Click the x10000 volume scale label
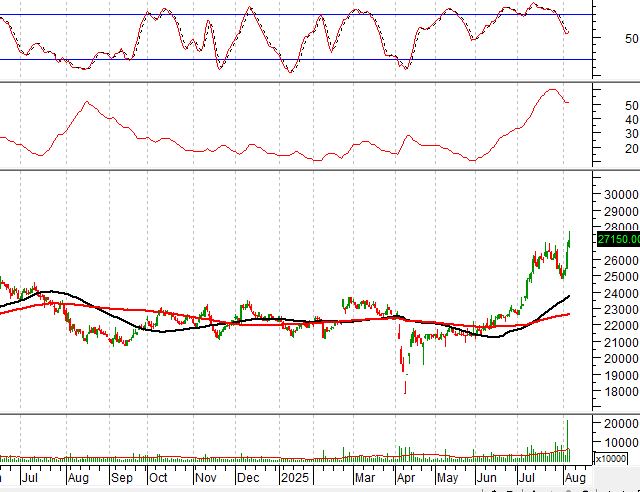 611,458
